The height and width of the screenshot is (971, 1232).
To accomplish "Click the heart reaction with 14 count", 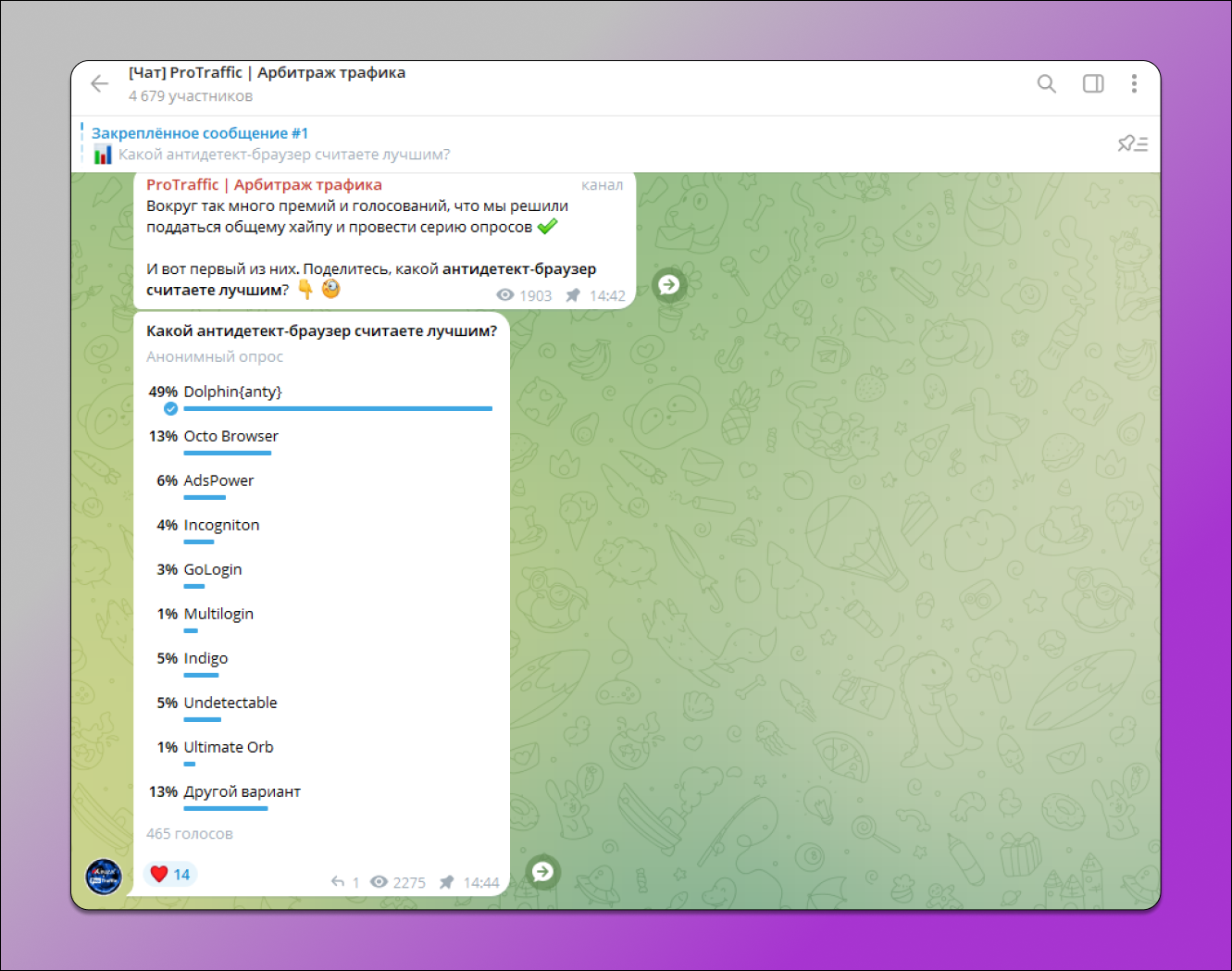I will (169, 873).
